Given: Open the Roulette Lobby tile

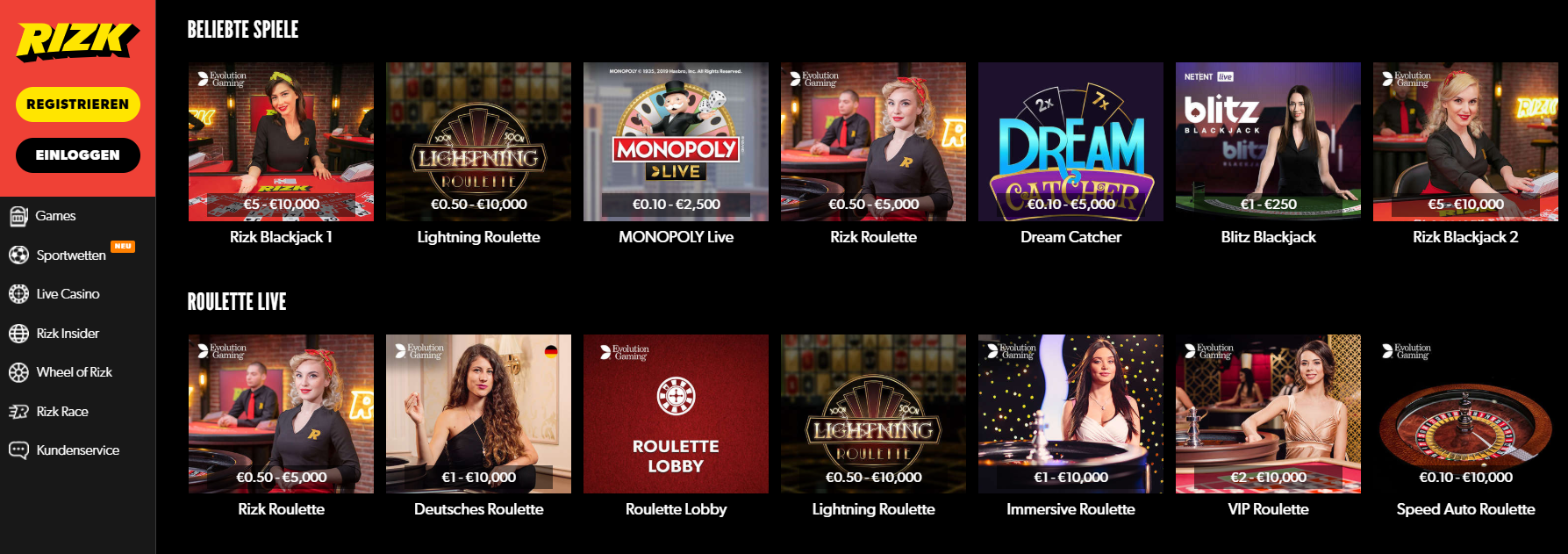Looking at the screenshot, I should (x=676, y=414).
